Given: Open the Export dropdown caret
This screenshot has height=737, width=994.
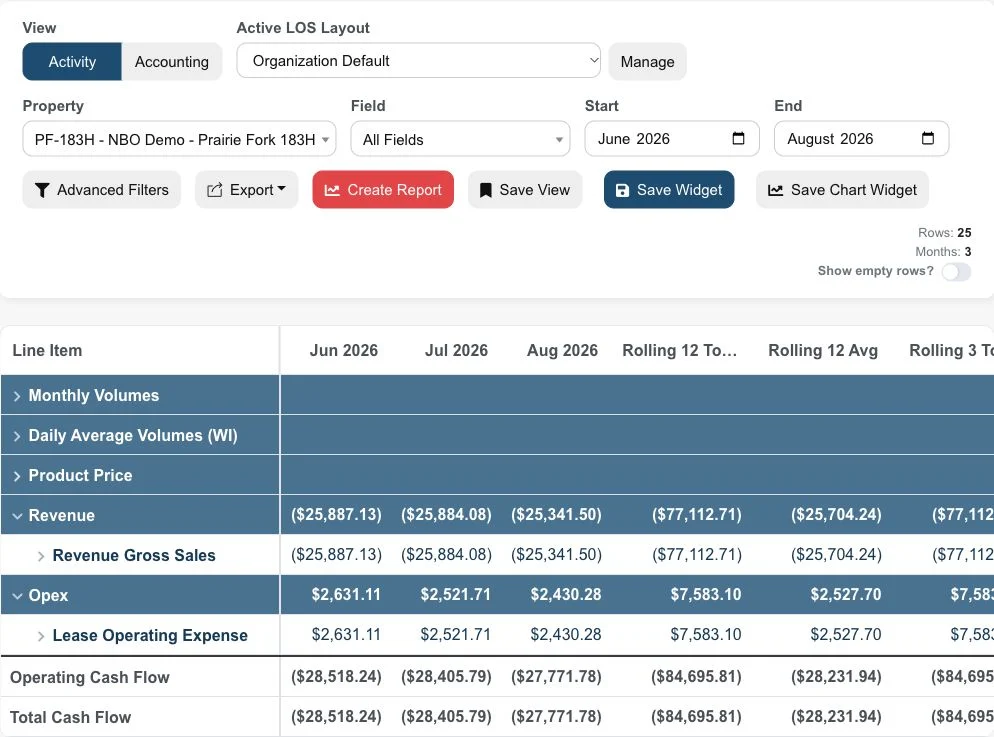Looking at the screenshot, I should (x=281, y=189).
